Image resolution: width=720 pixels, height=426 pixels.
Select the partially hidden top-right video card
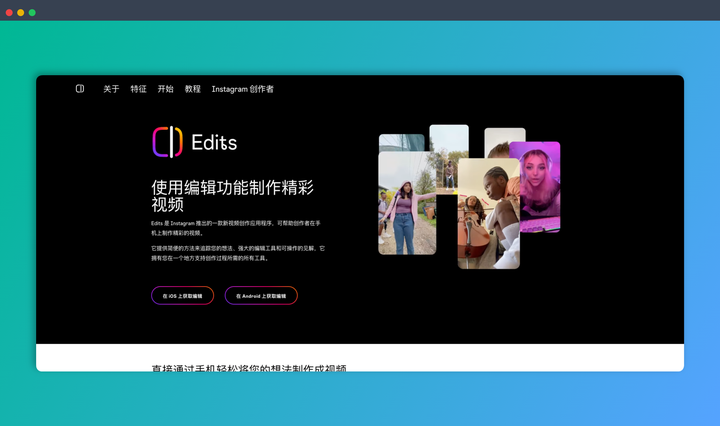point(504,142)
